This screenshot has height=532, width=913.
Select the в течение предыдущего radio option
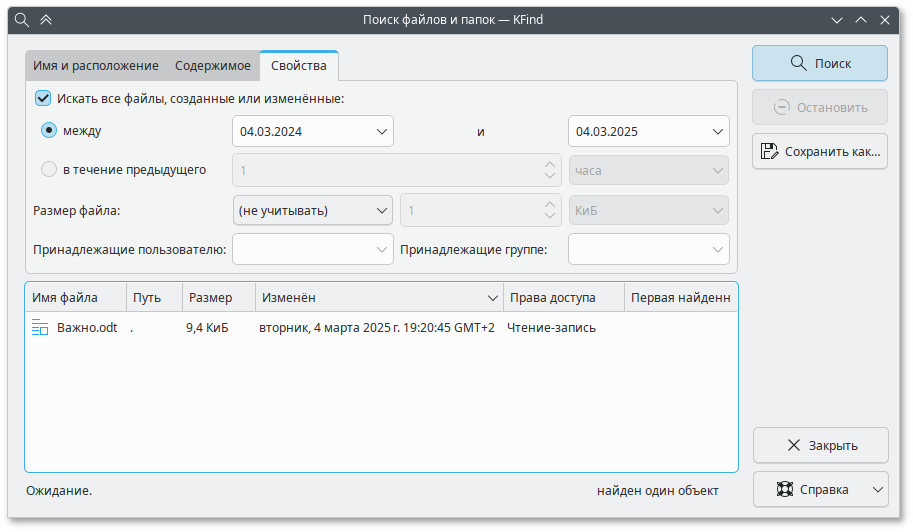pyautogui.click(x=49, y=169)
